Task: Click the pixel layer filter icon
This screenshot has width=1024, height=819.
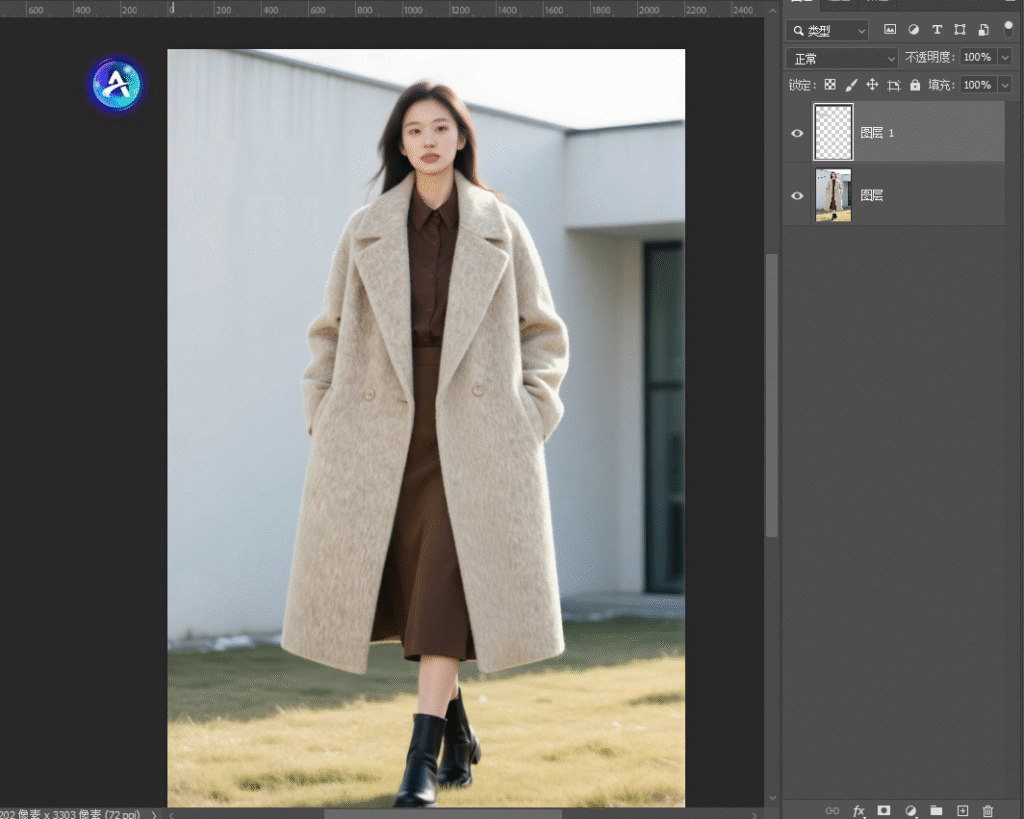Action: [889, 30]
